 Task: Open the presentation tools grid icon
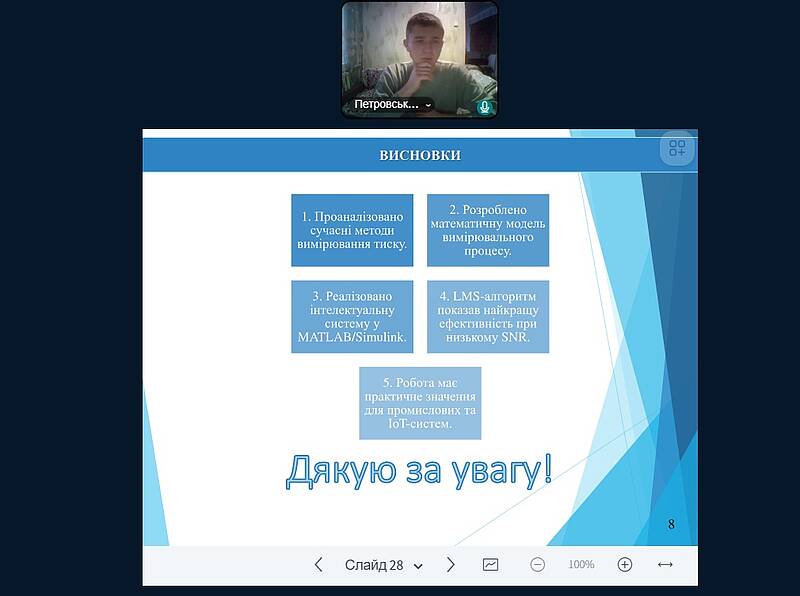click(677, 149)
